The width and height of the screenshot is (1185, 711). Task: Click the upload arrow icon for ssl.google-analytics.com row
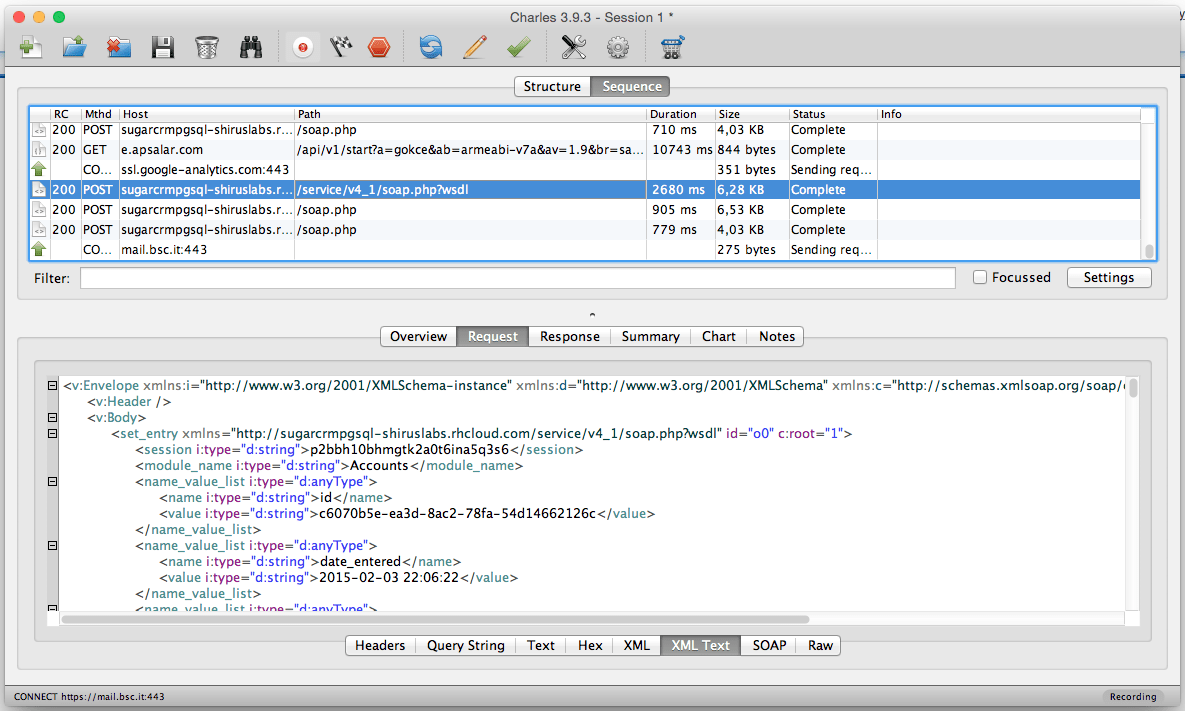[39, 169]
